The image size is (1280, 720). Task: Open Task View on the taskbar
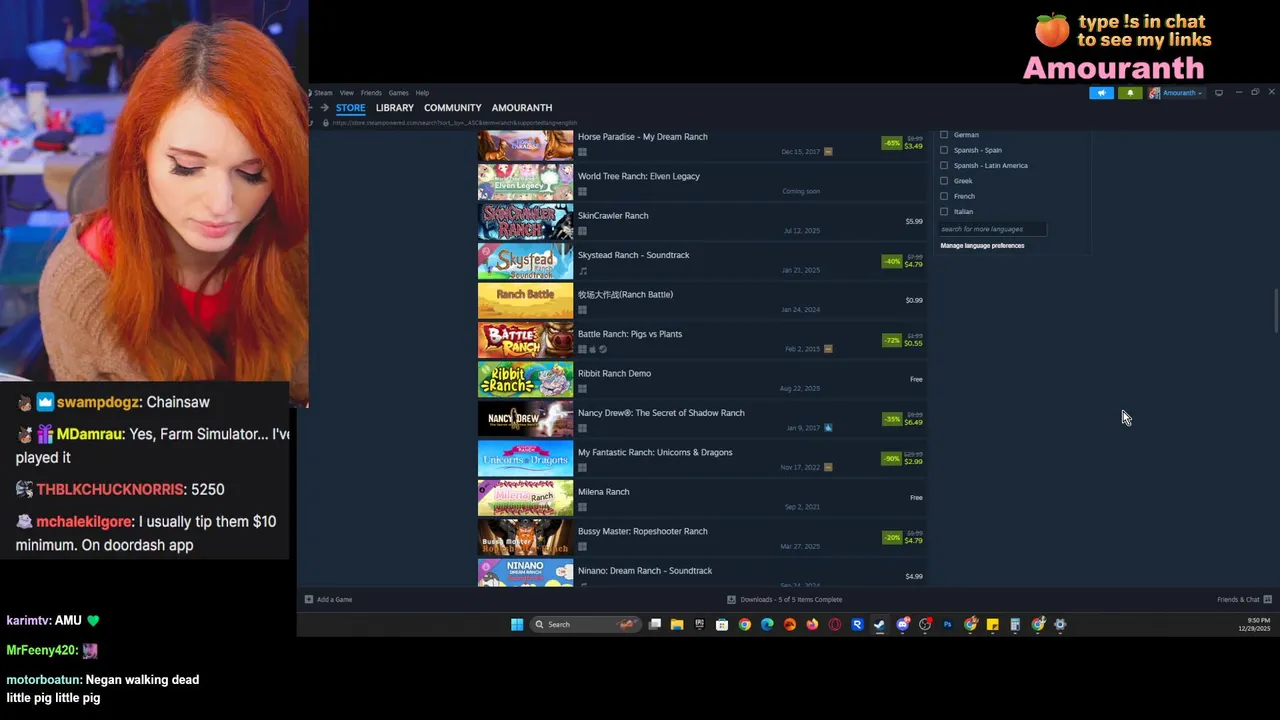[x=655, y=624]
